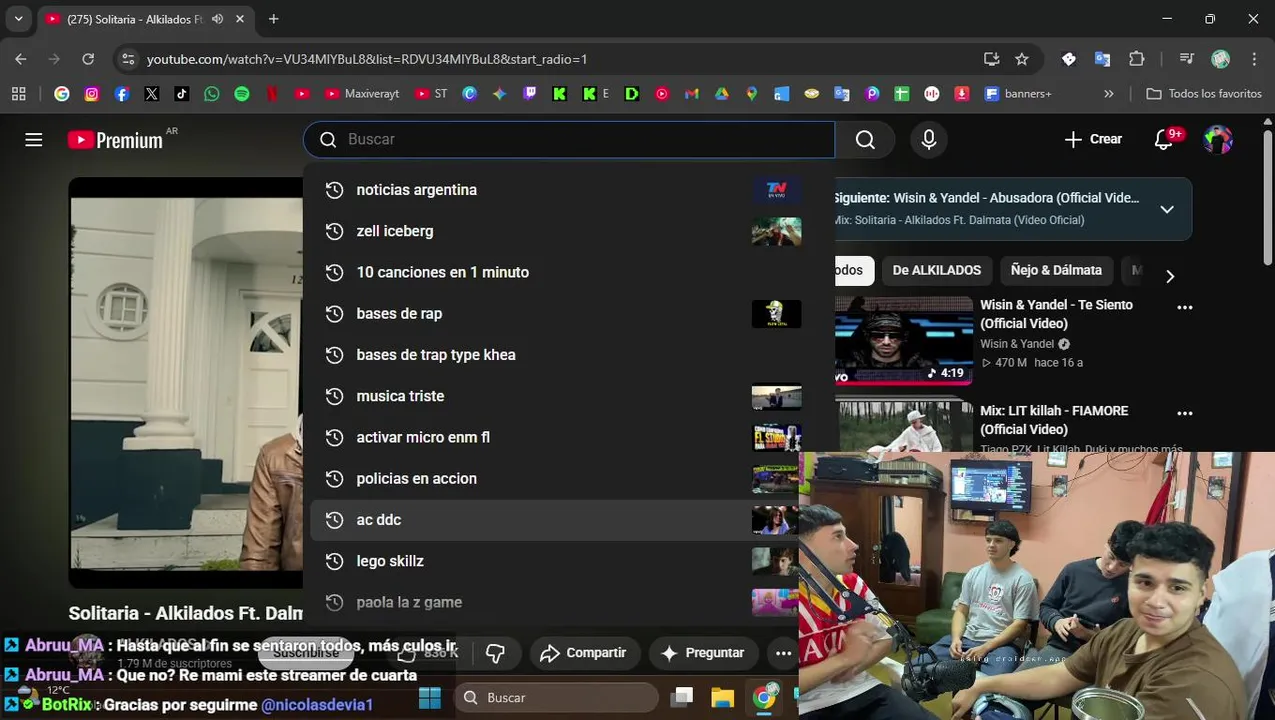Select the highlighted 'ac ddc' suggestion

pos(555,520)
